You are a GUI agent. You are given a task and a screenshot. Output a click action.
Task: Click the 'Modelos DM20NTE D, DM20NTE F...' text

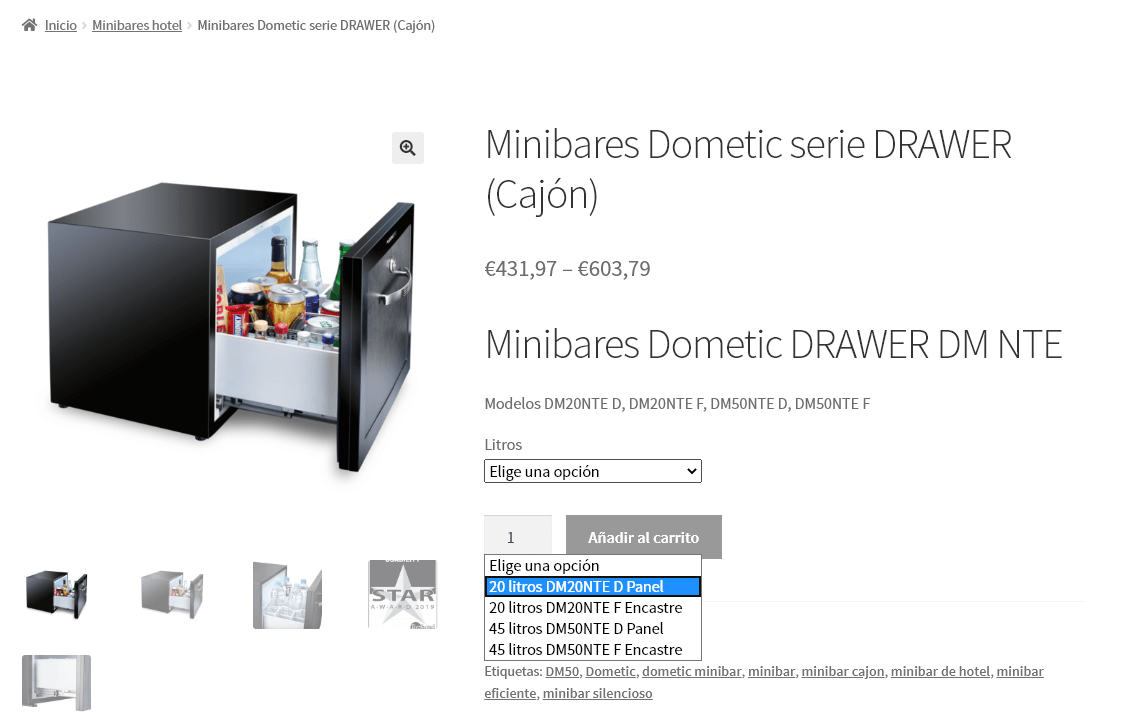tap(677, 404)
